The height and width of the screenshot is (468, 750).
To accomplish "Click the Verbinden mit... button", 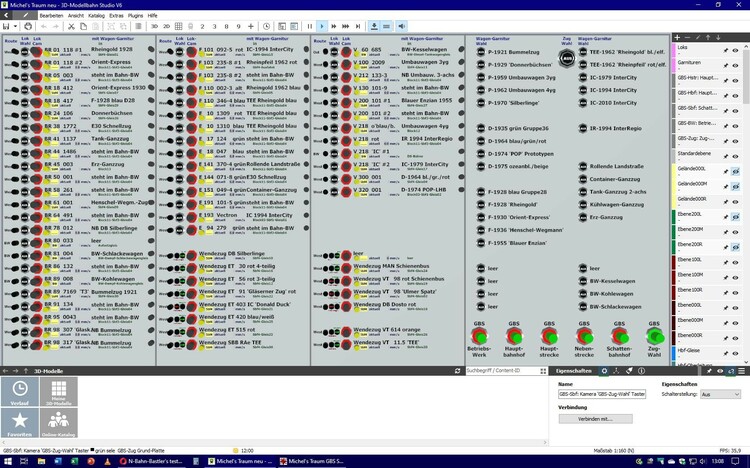I will [596, 419].
